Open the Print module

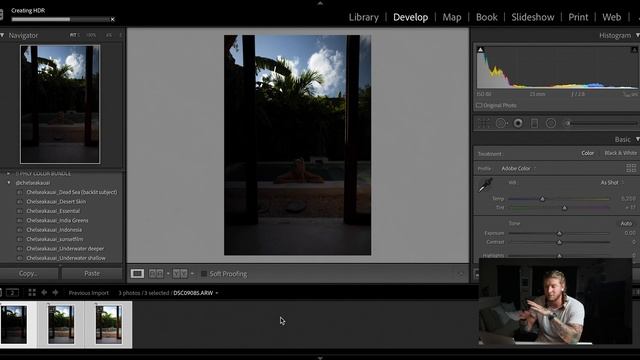(578, 17)
